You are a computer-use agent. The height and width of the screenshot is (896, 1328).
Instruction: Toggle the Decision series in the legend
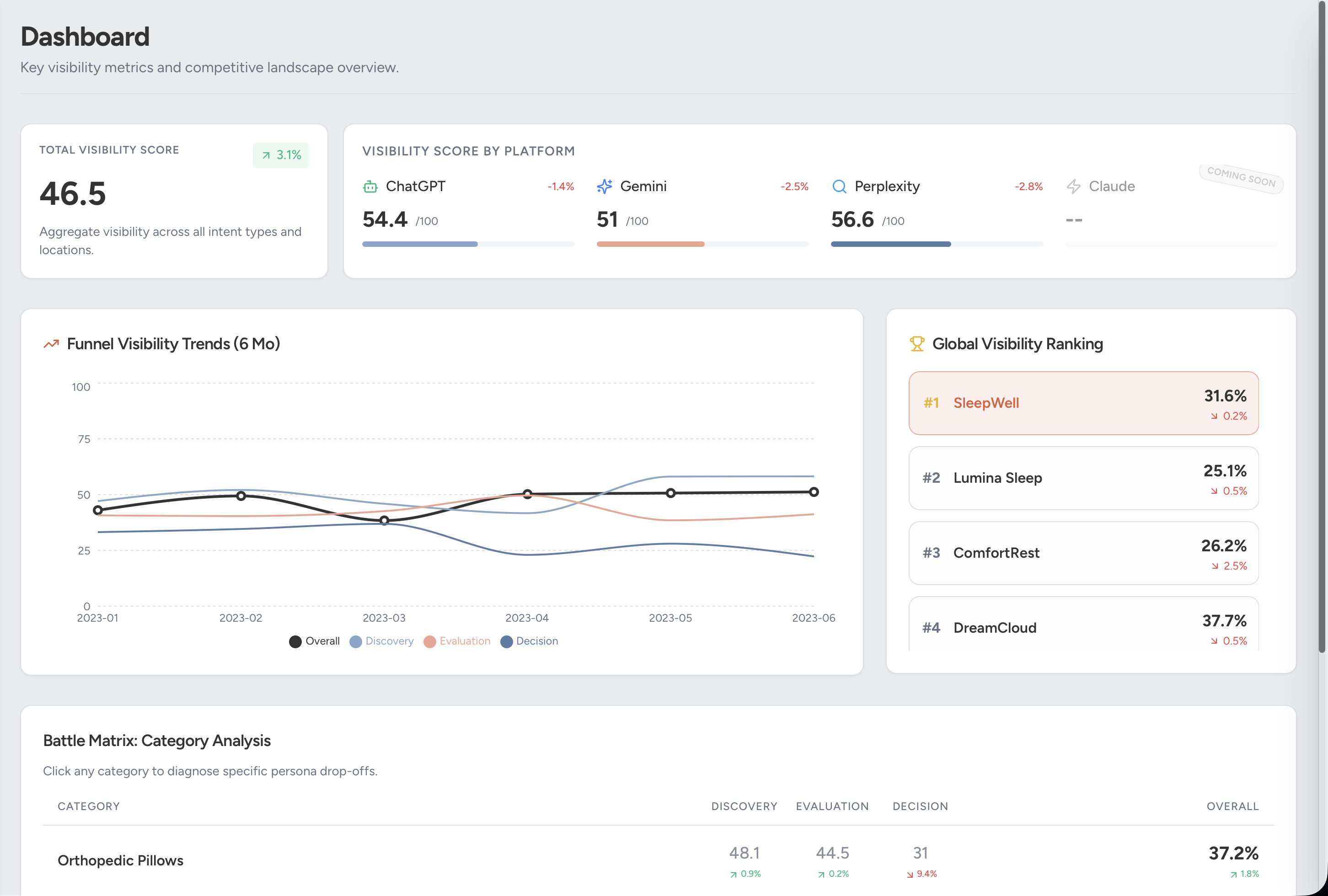pos(529,641)
